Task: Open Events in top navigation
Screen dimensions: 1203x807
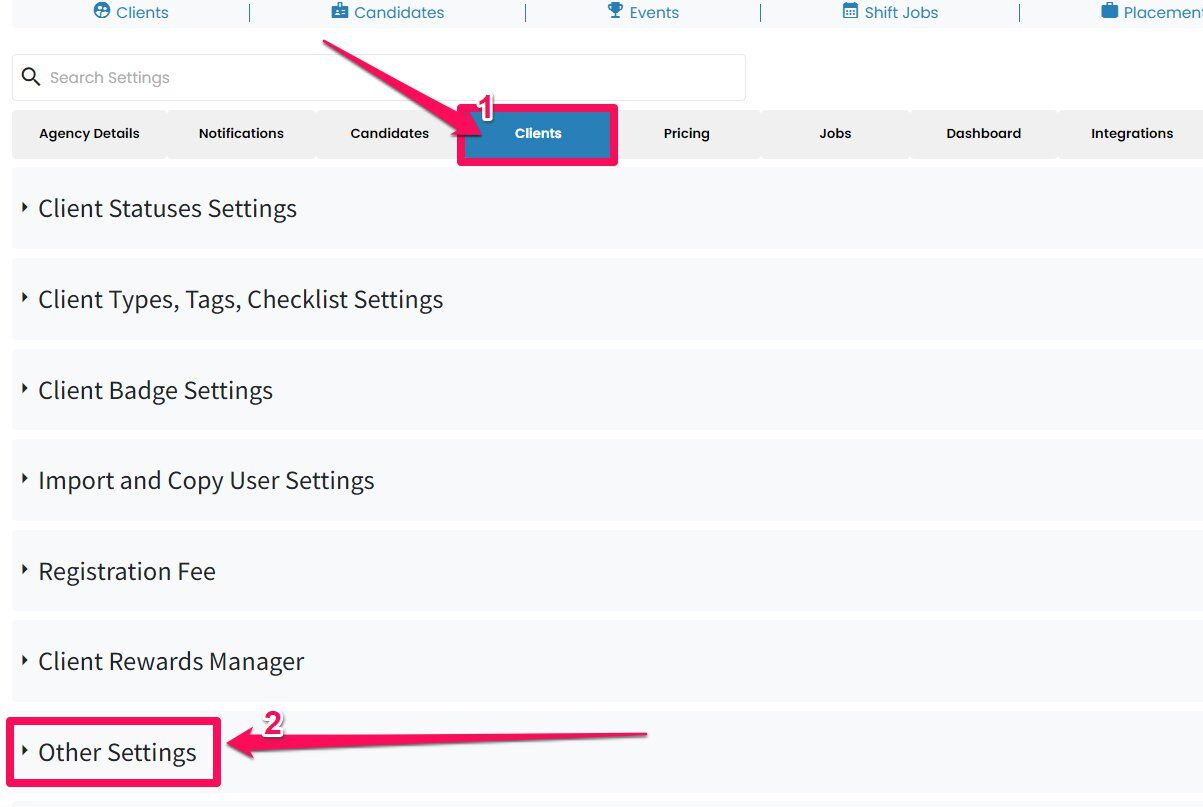Action: (654, 13)
